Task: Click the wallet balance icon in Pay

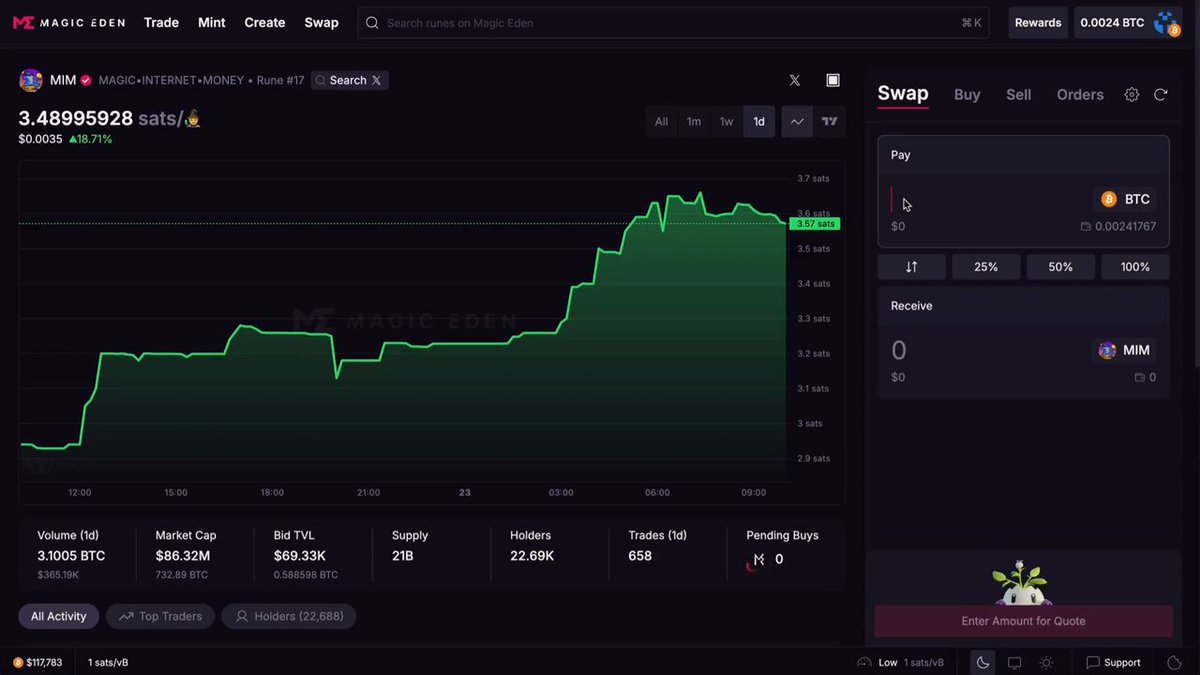Action: pyautogui.click(x=1086, y=227)
